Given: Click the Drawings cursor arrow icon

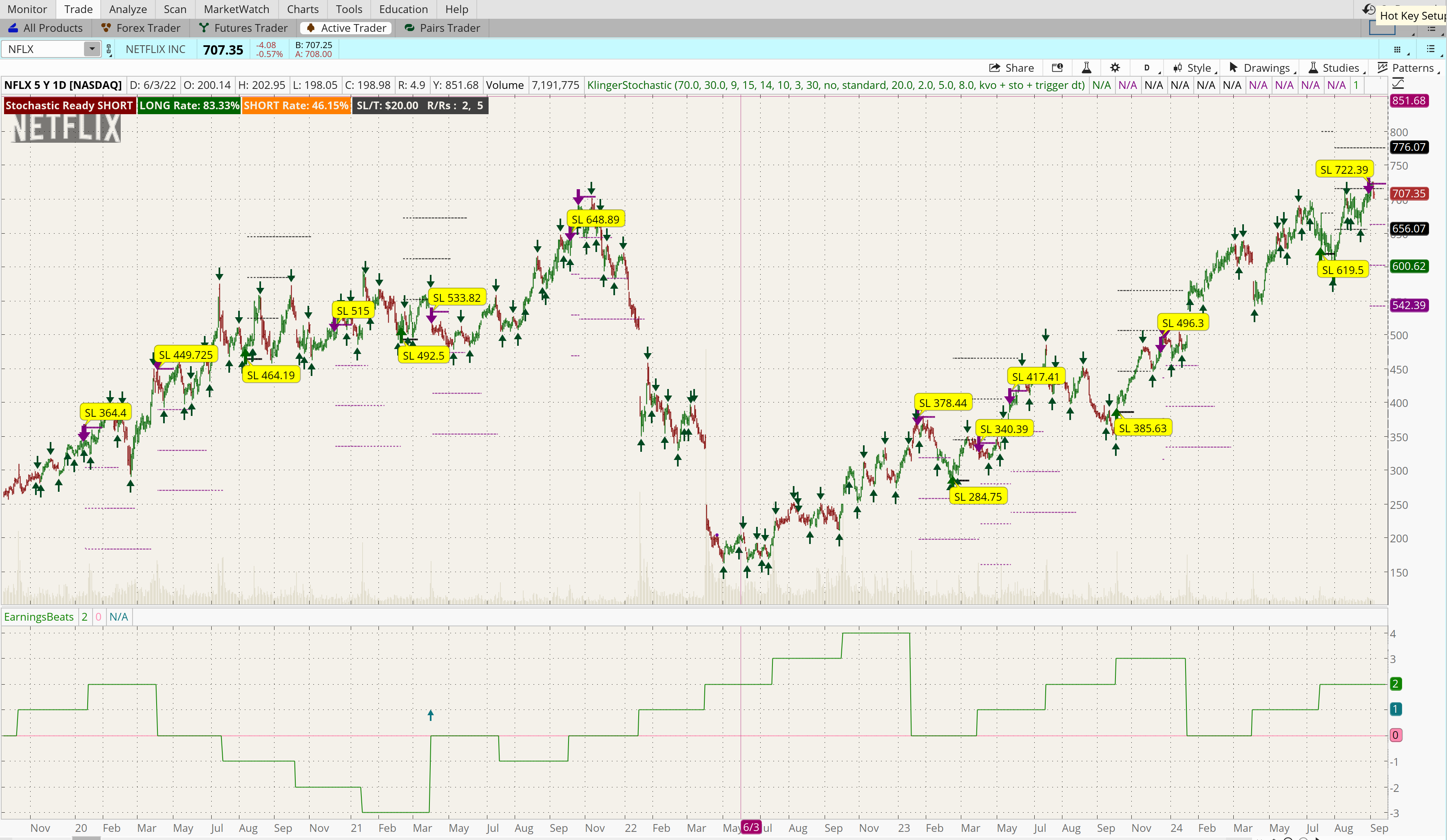Looking at the screenshot, I should [1233, 68].
